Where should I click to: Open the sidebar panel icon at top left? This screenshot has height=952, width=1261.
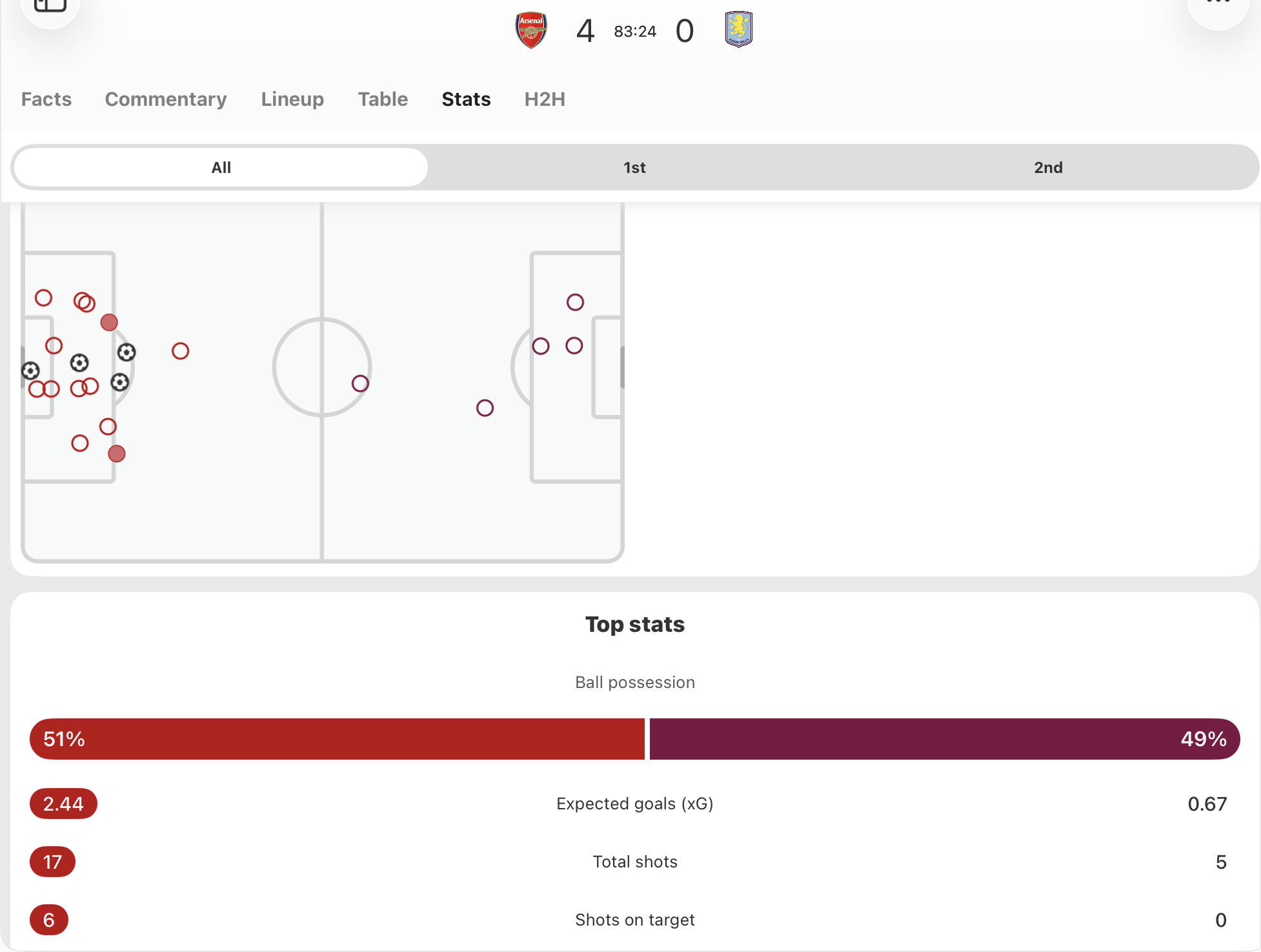click(x=50, y=6)
